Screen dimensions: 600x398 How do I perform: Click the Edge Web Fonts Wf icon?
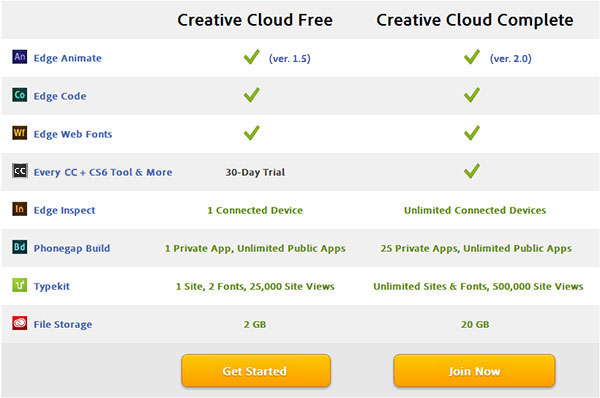pos(20,133)
